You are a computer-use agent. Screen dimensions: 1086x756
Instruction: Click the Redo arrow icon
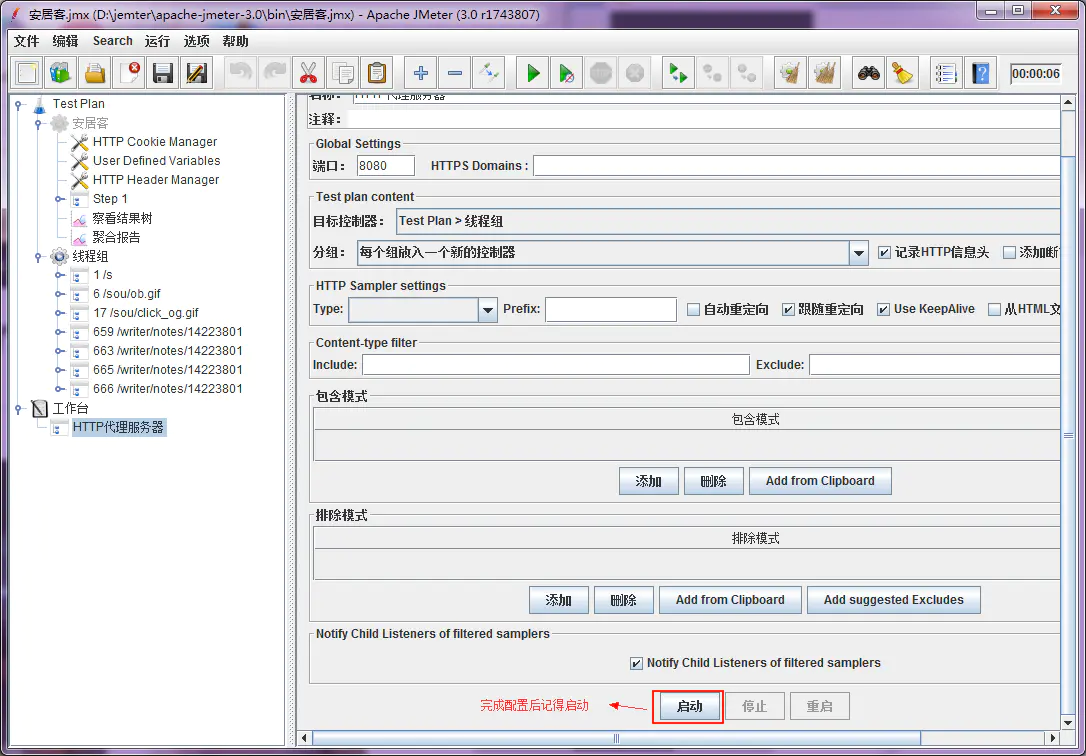coord(274,73)
